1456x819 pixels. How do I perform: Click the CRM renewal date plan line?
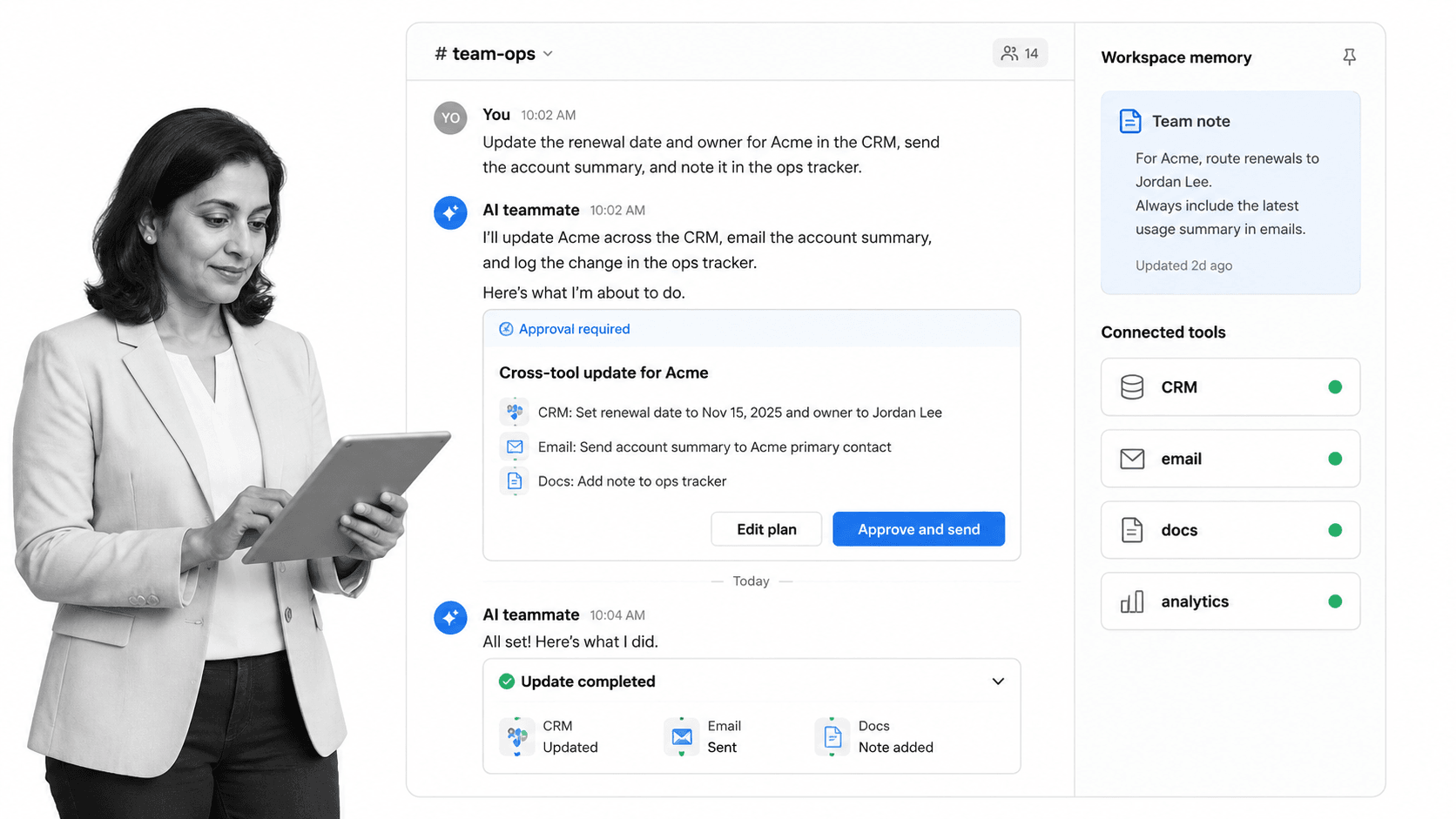point(740,413)
